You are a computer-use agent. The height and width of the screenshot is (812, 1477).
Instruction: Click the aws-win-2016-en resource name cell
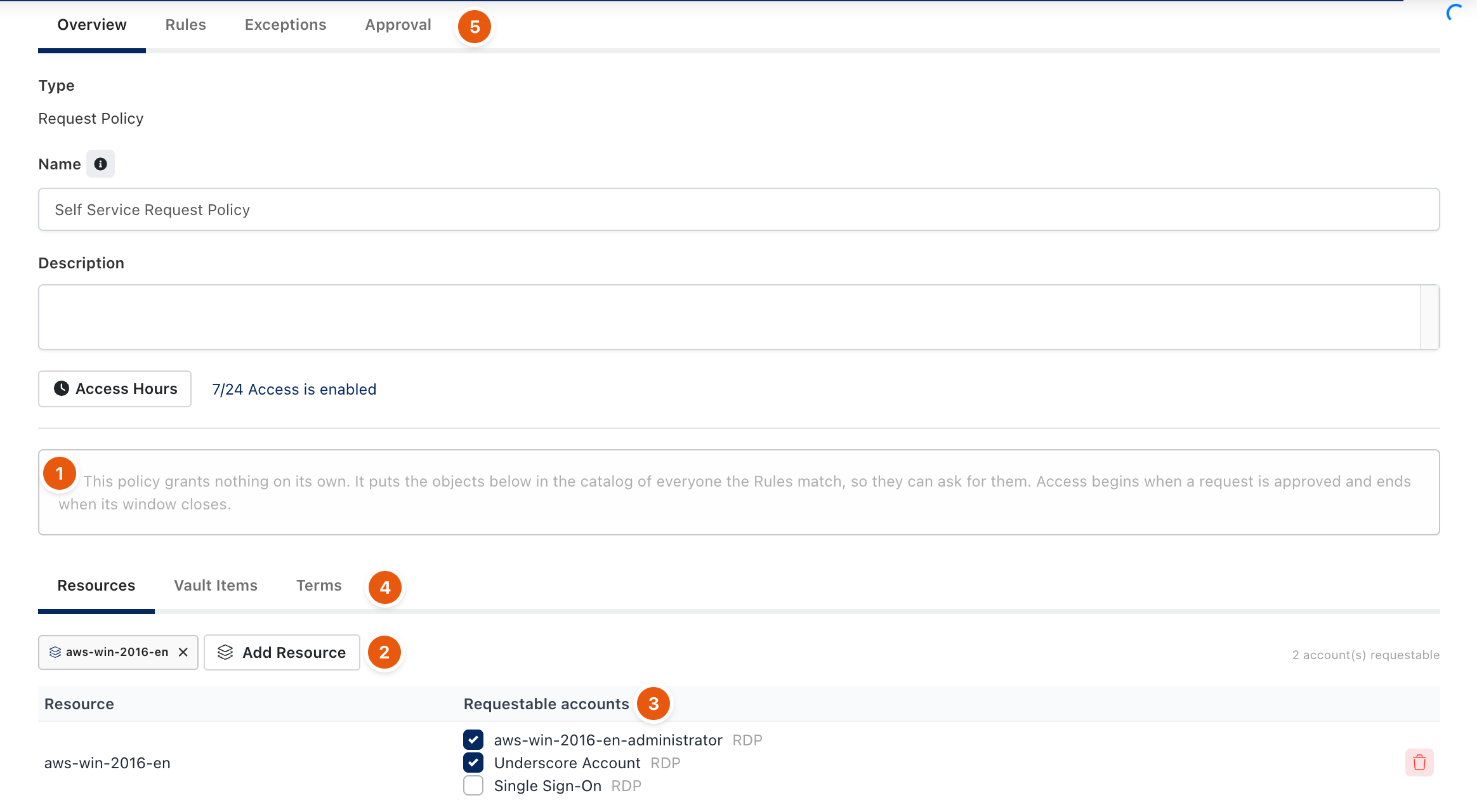107,763
